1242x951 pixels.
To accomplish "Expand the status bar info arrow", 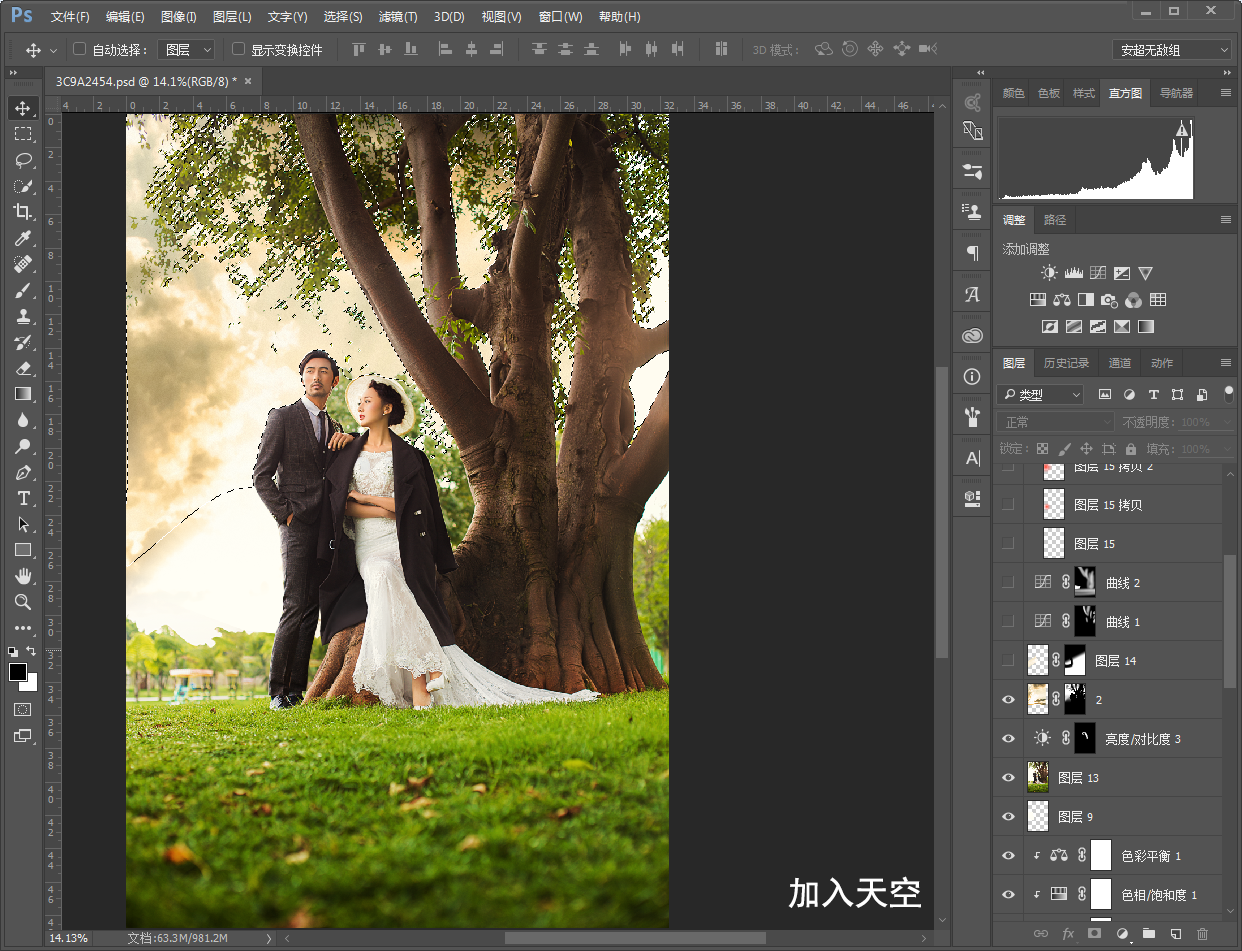I will pyautogui.click(x=268, y=939).
